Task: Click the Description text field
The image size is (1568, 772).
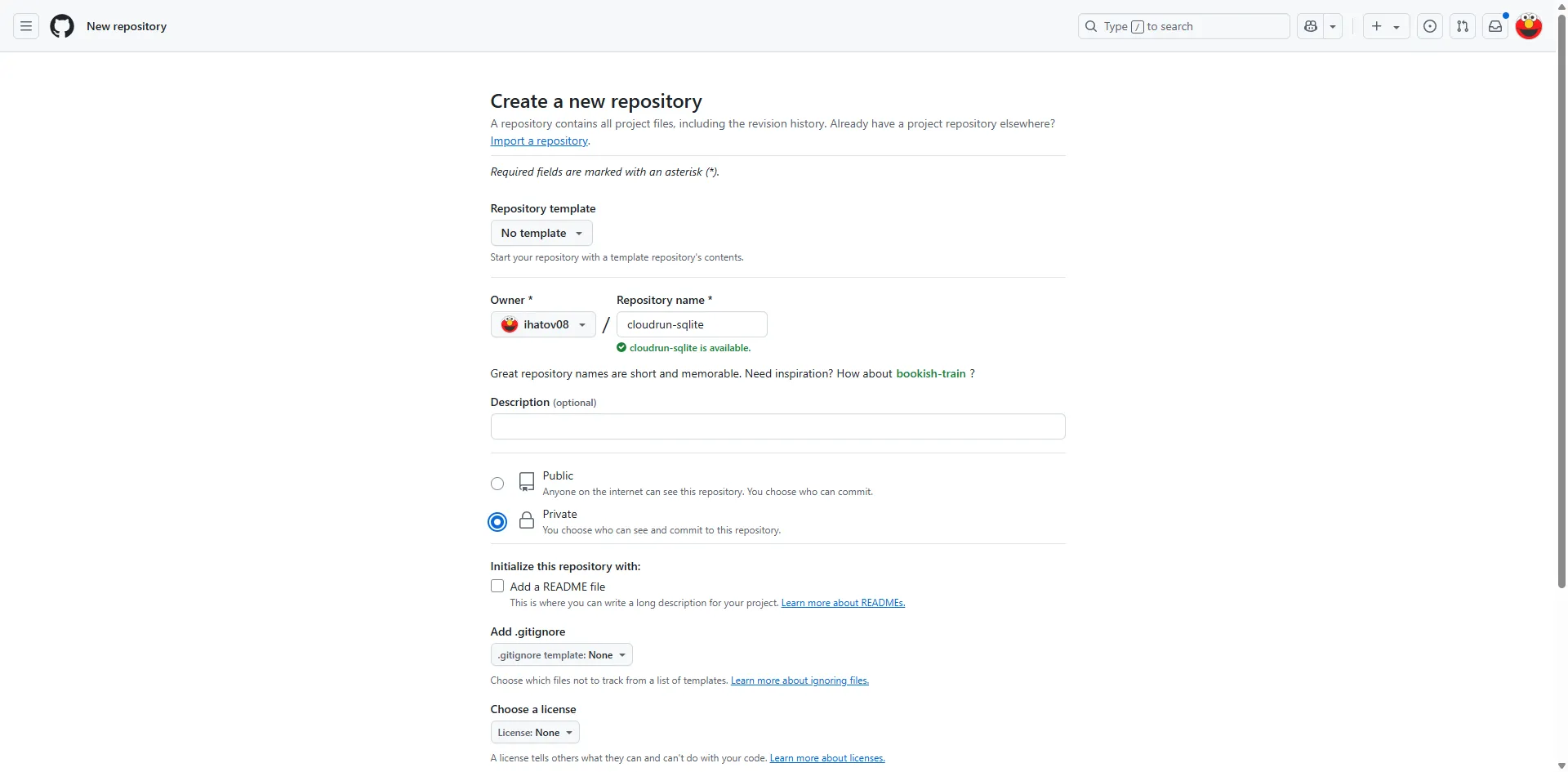Action: coord(777,426)
